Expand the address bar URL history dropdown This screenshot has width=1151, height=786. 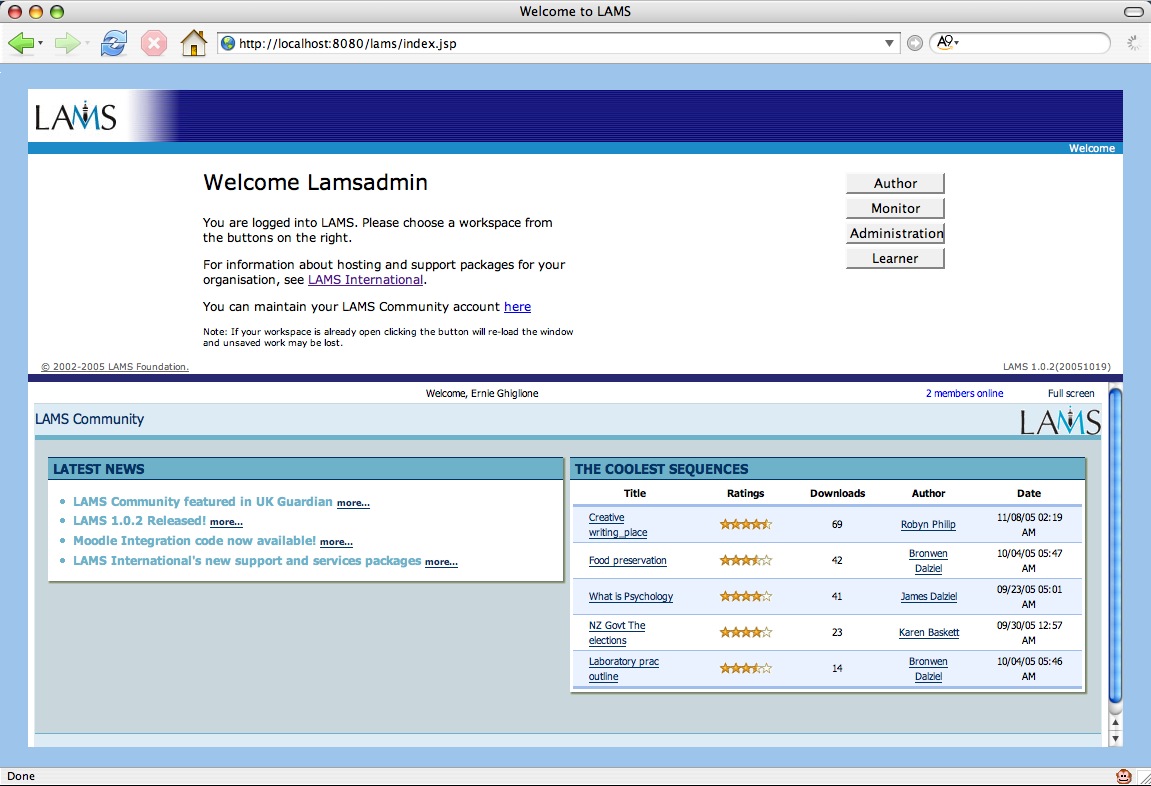[890, 43]
